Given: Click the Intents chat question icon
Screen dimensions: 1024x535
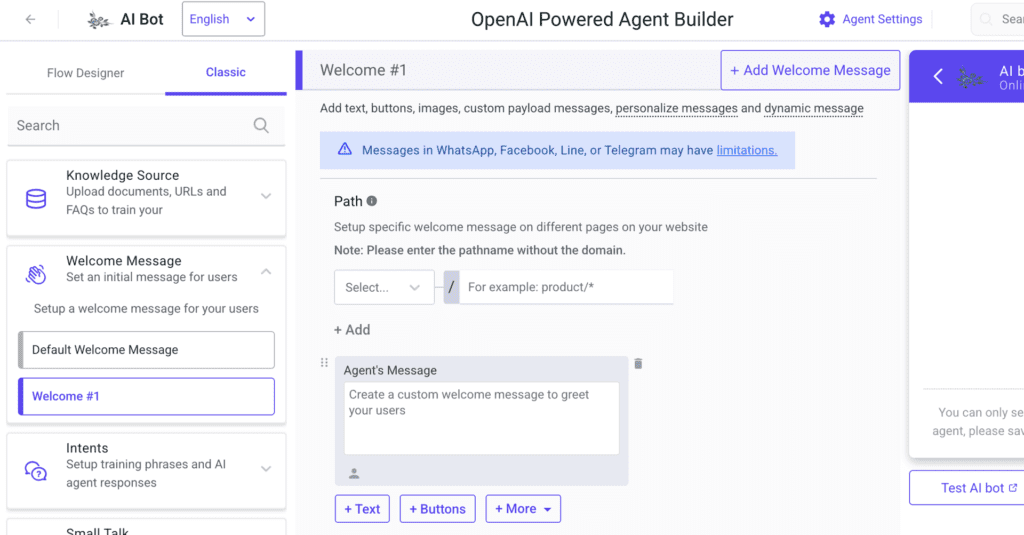Looking at the screenshot, I should point(36,470).
